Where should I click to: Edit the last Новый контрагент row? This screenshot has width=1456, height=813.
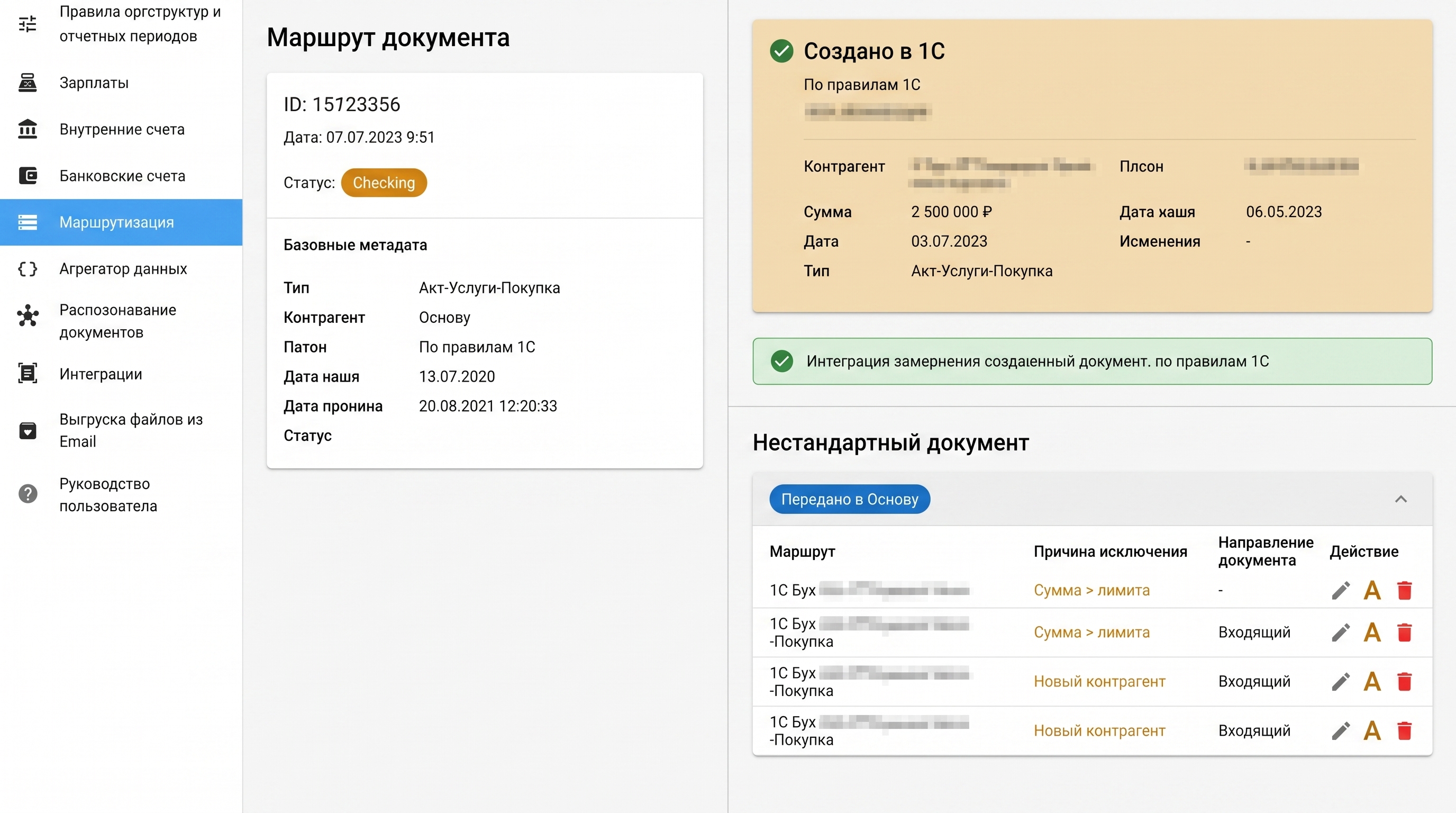coord(1340,730)
